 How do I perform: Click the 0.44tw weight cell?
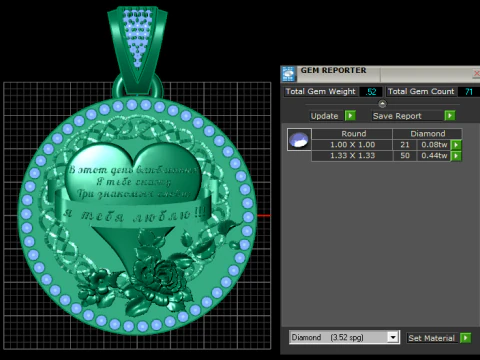(434, 156)
